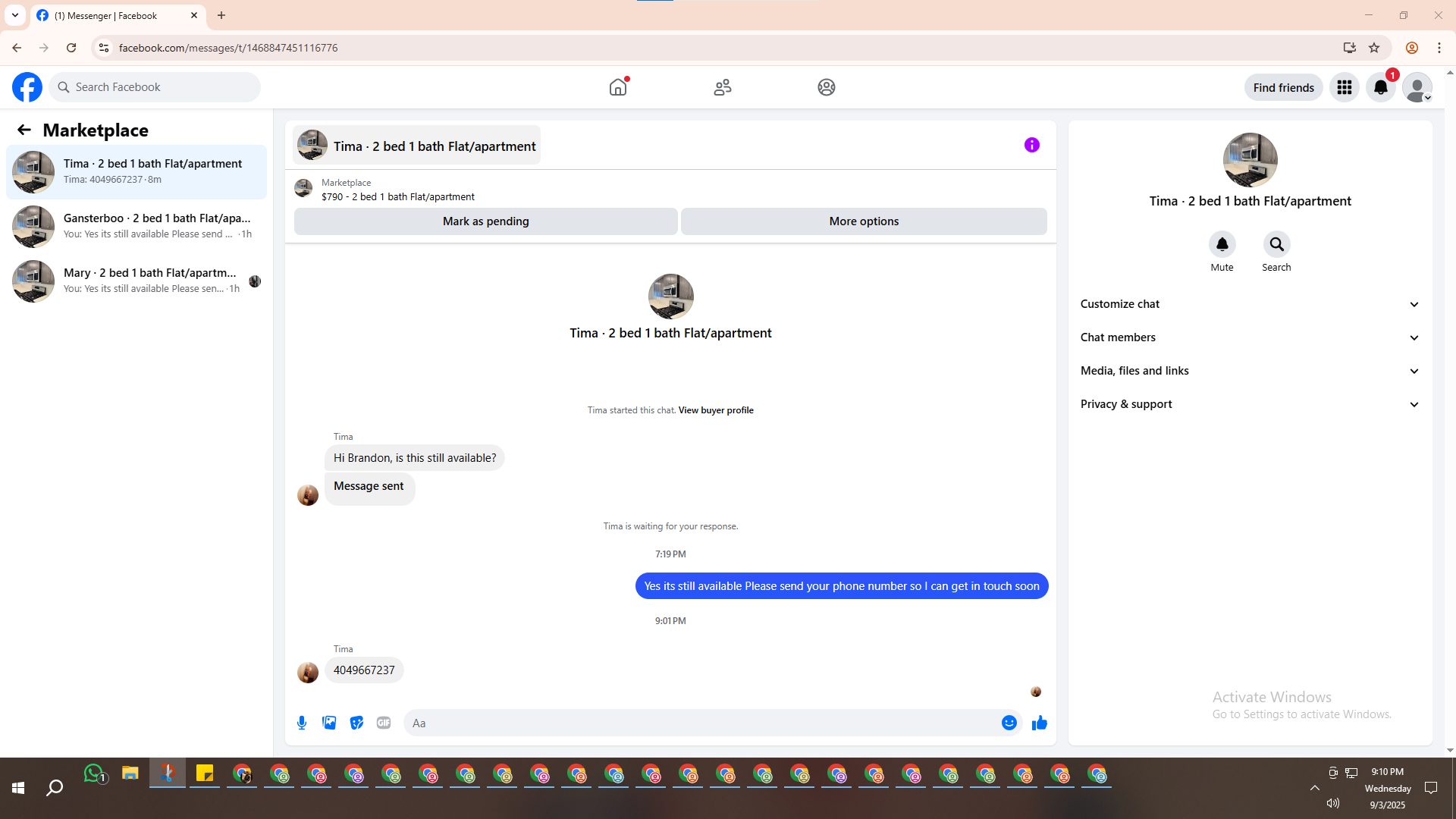
Task: Open the notifications bell icon
Action: (1381, 87)
